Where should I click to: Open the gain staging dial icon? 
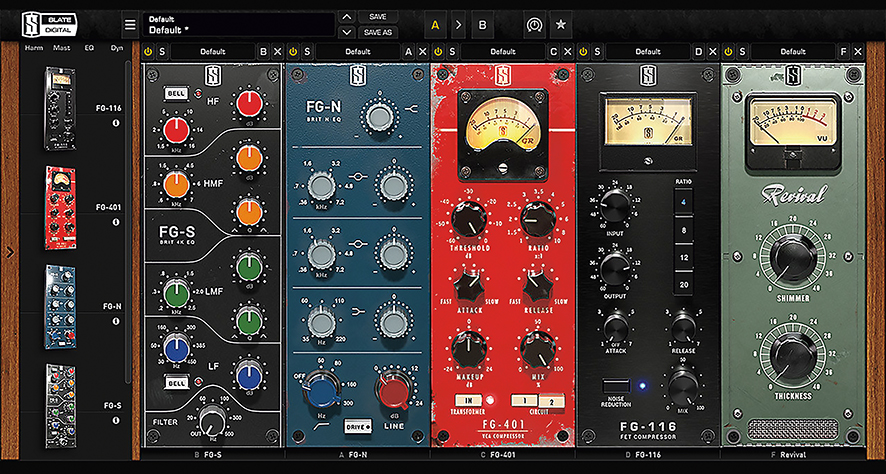[x=533, y=25]
